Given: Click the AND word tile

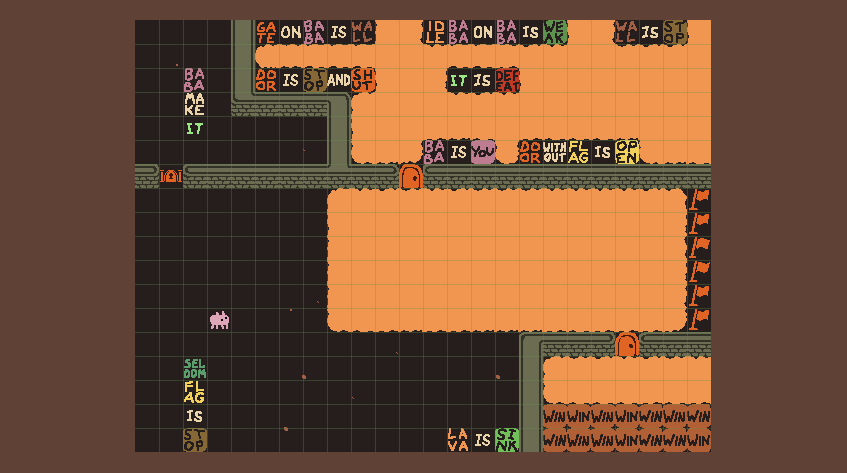Looking at the screenshot, I should tap(339, 80).
